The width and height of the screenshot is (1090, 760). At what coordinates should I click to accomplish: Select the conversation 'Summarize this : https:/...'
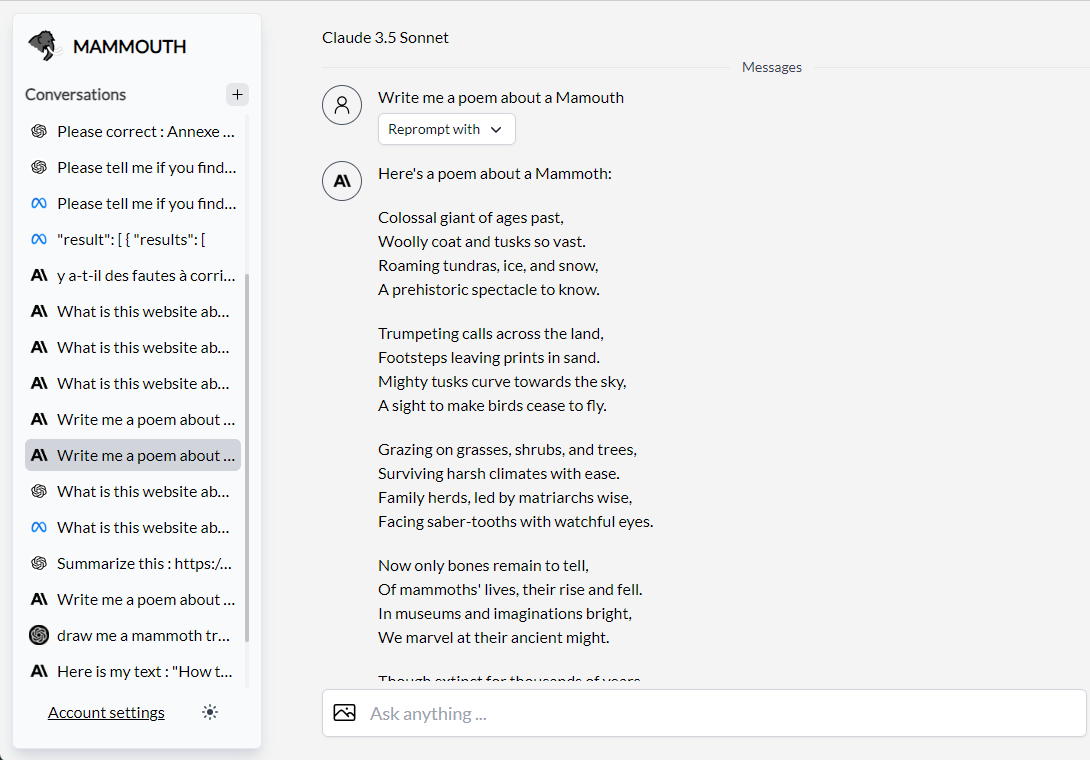140,563
